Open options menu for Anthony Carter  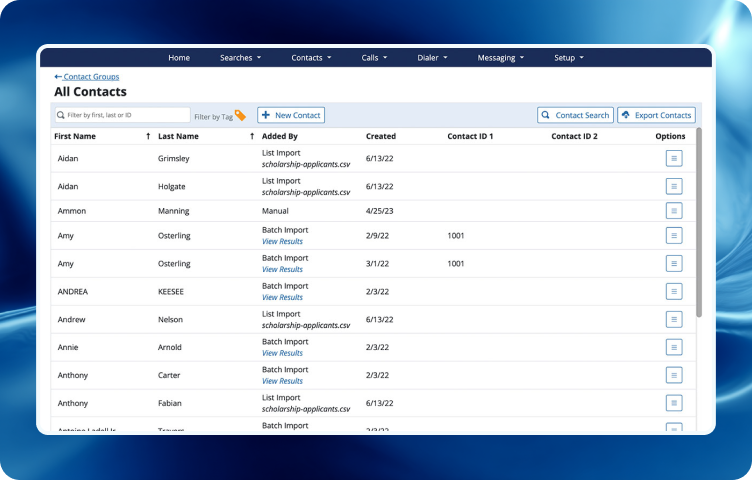click(x=674, y=375)
